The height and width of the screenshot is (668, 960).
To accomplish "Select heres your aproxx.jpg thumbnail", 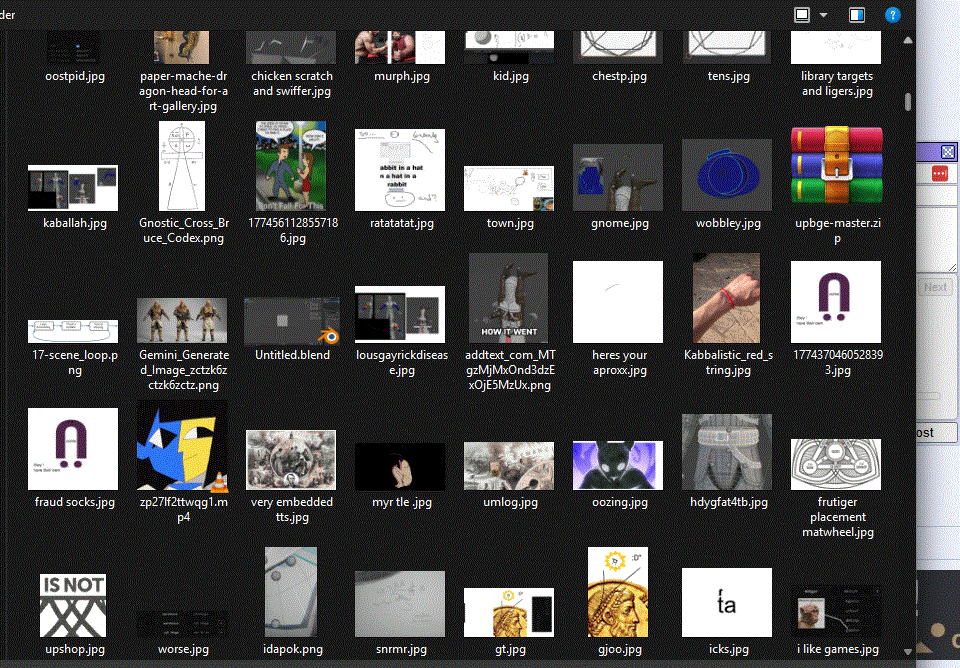I will point(618,302).
